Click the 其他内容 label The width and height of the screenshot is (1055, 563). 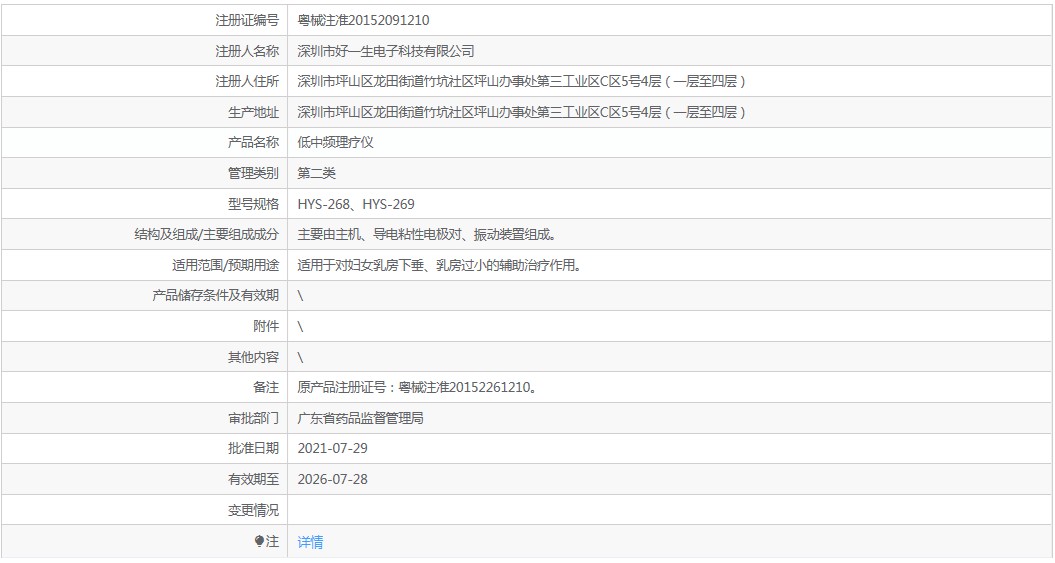(x=253, y=357)
